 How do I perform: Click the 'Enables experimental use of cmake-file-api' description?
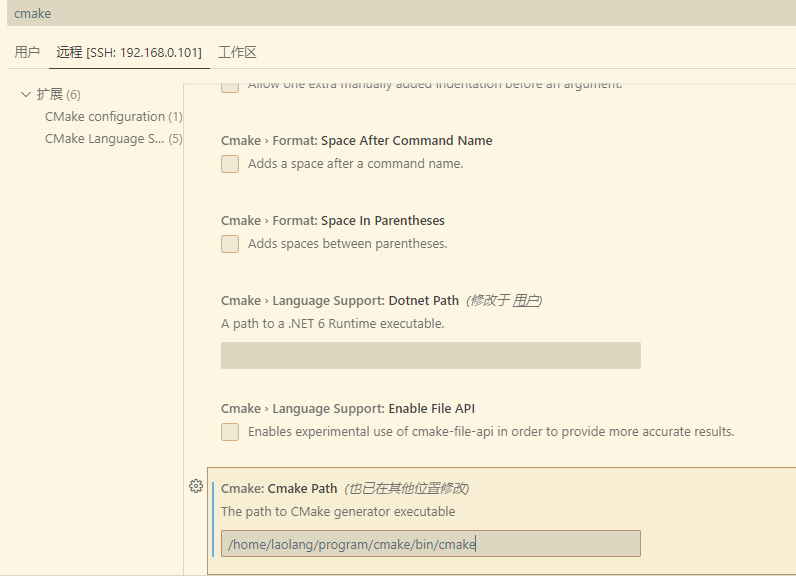pyautogui.click(x=491, y=432)
